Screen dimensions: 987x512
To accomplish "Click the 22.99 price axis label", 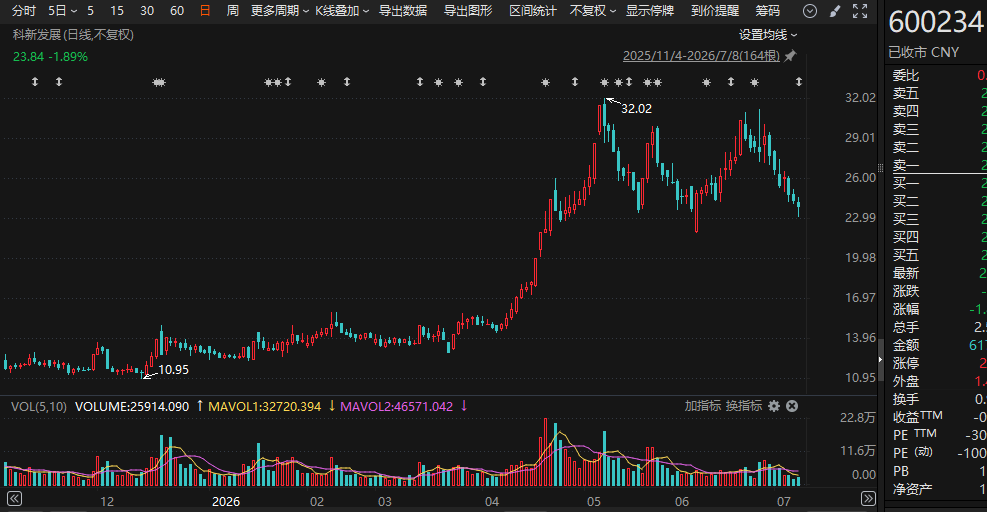I will pyautogui.click(x=860, y=217).
